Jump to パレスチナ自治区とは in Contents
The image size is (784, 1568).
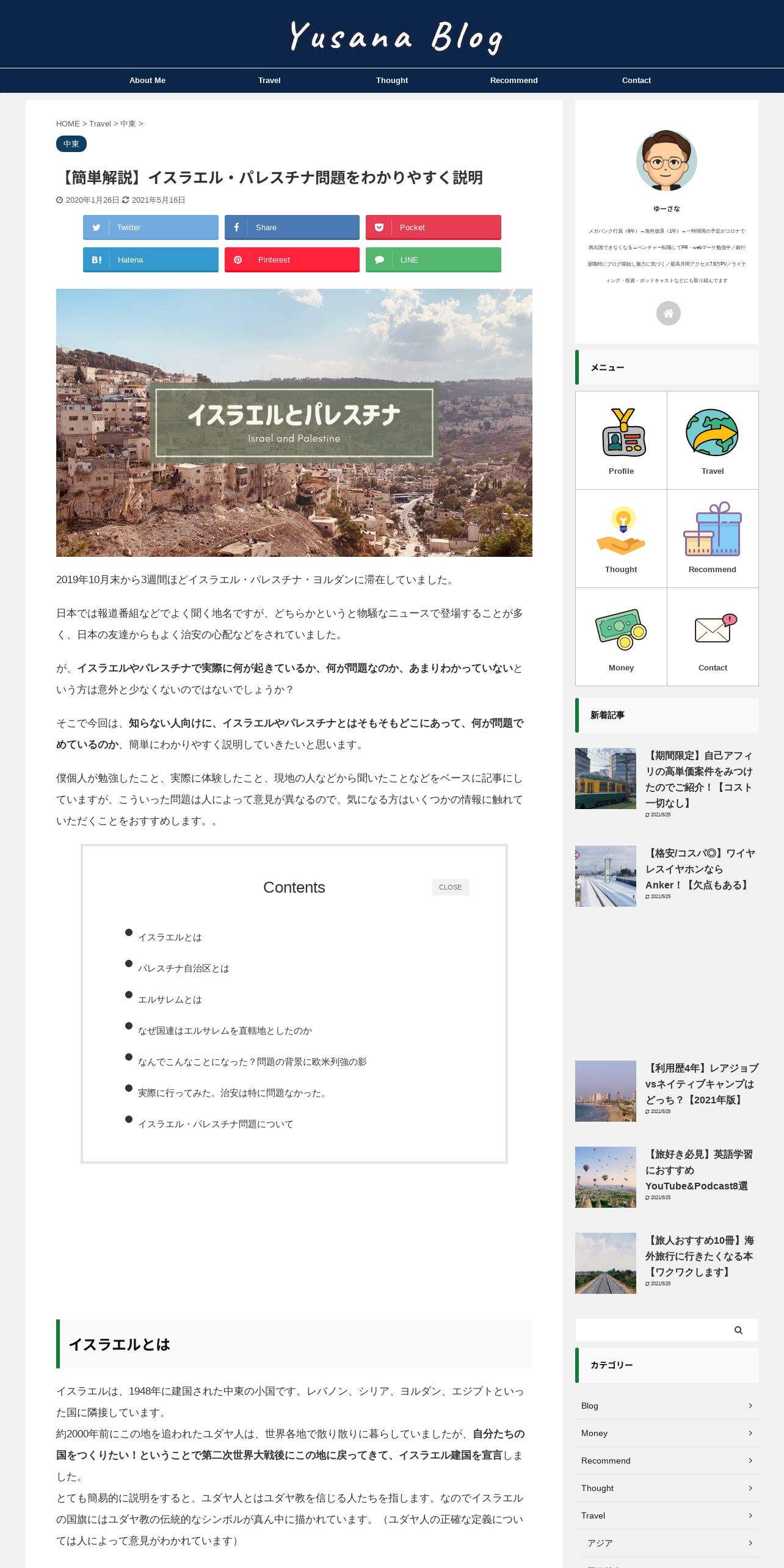(x=183, y=968)
